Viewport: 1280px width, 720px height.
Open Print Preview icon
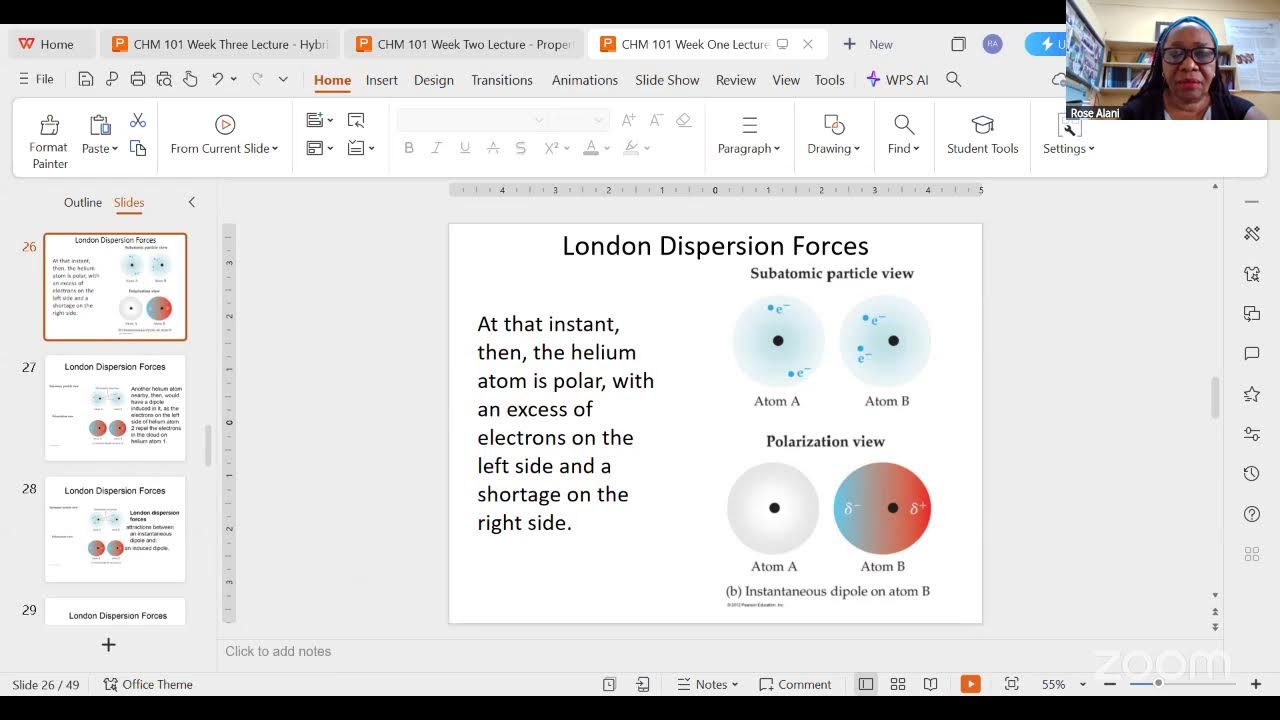pos(164,79)
